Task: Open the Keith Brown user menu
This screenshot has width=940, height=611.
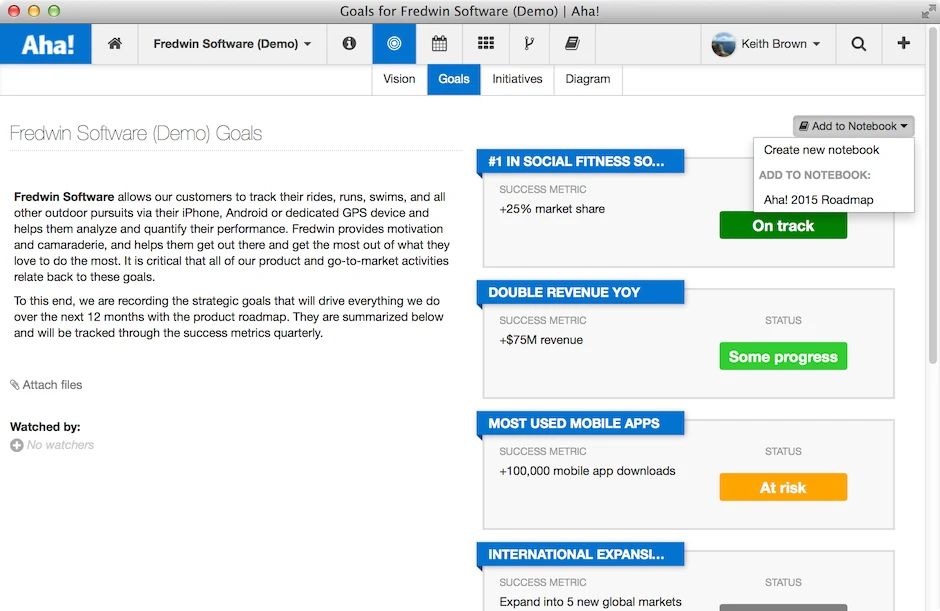Action: coord(781,44)
